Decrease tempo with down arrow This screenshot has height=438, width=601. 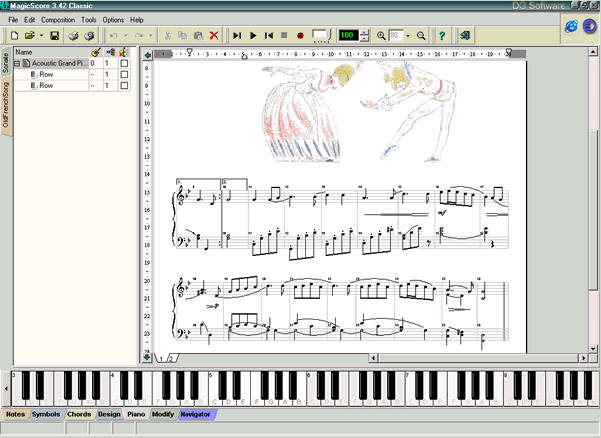tap(365, 39)
